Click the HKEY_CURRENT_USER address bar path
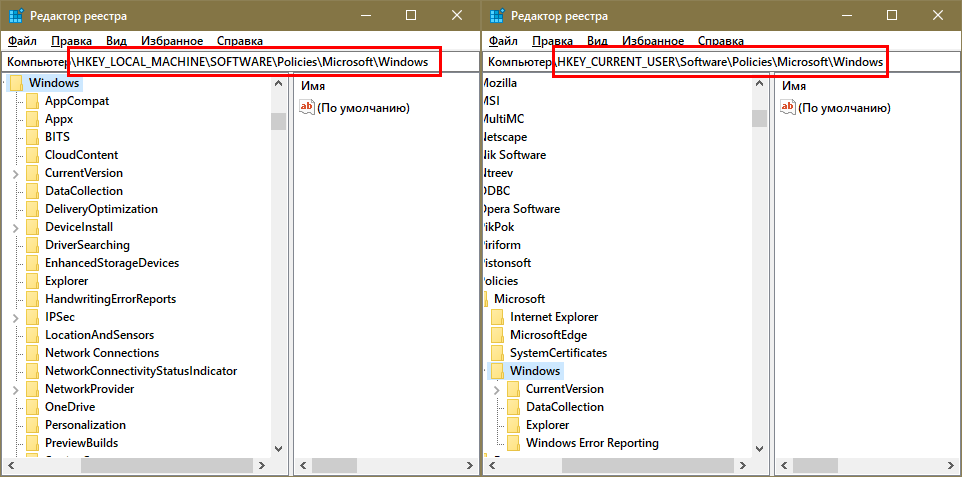Image resolution: width=962 pixels, height=477 pixels. click(x=720, y=62)
